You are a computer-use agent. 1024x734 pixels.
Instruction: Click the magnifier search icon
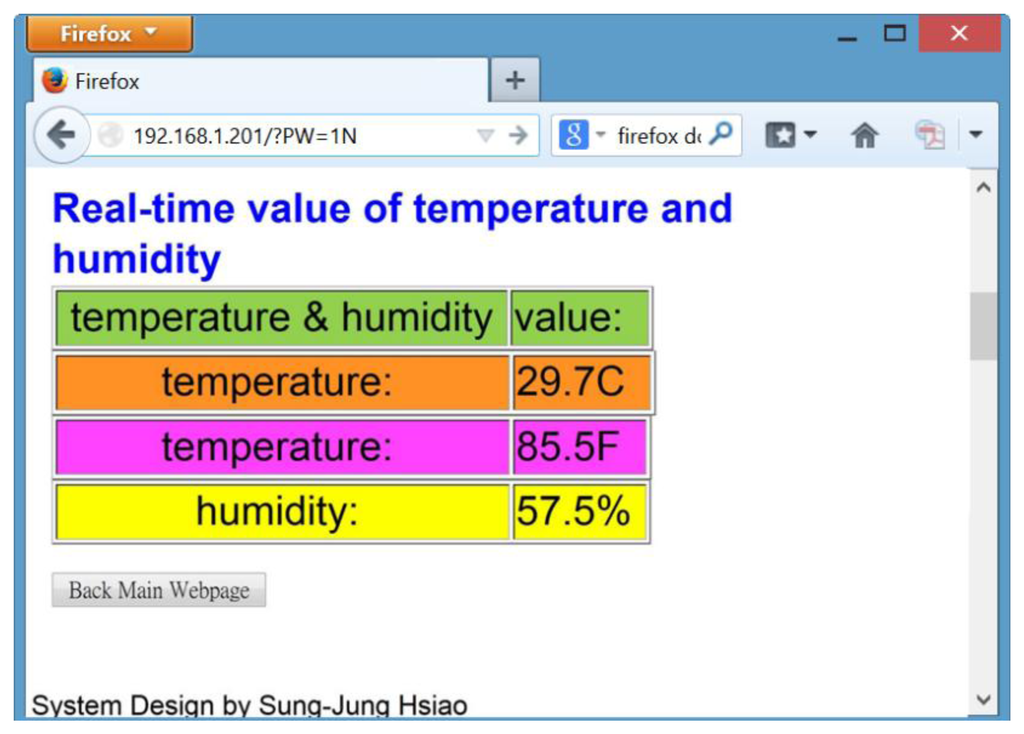(x=721, y=135)
